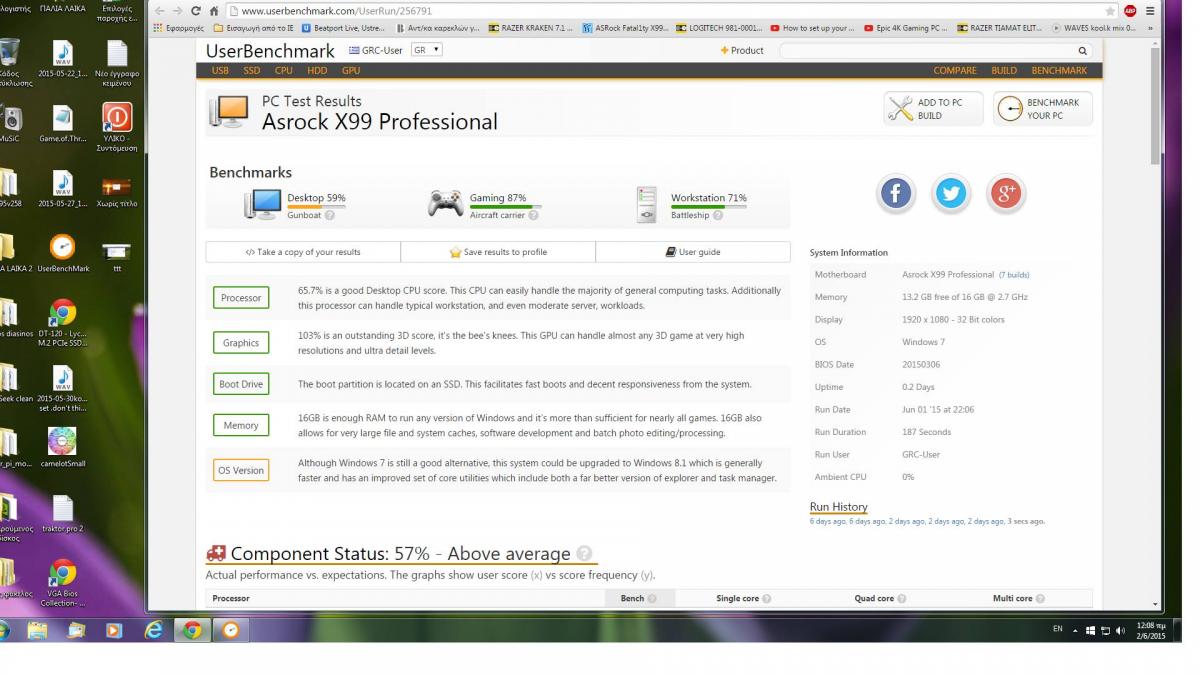Screen dimensions: 1200x675
Task: Open Internet Explorer from the taskbar
Action: 153,630
